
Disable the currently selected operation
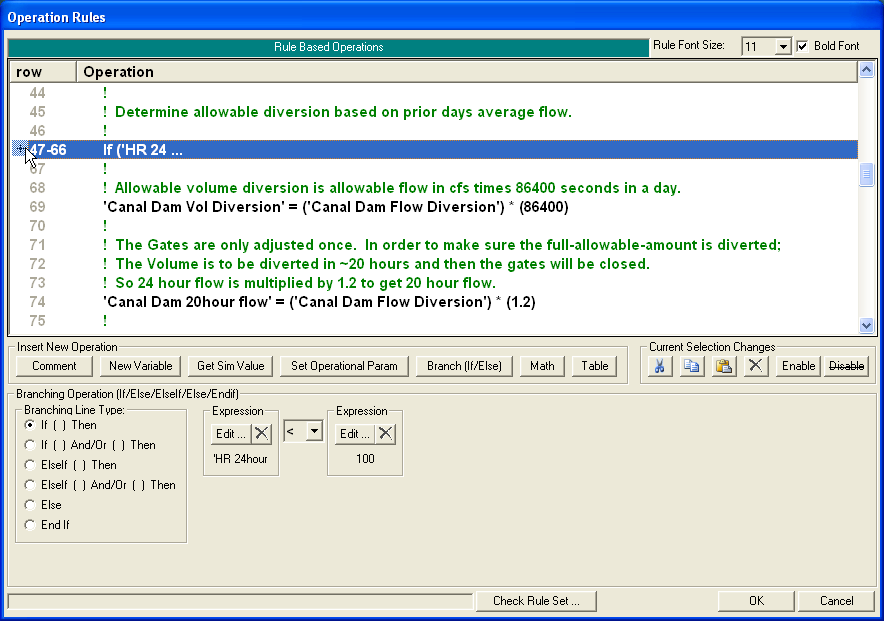[x=846, y=366]
